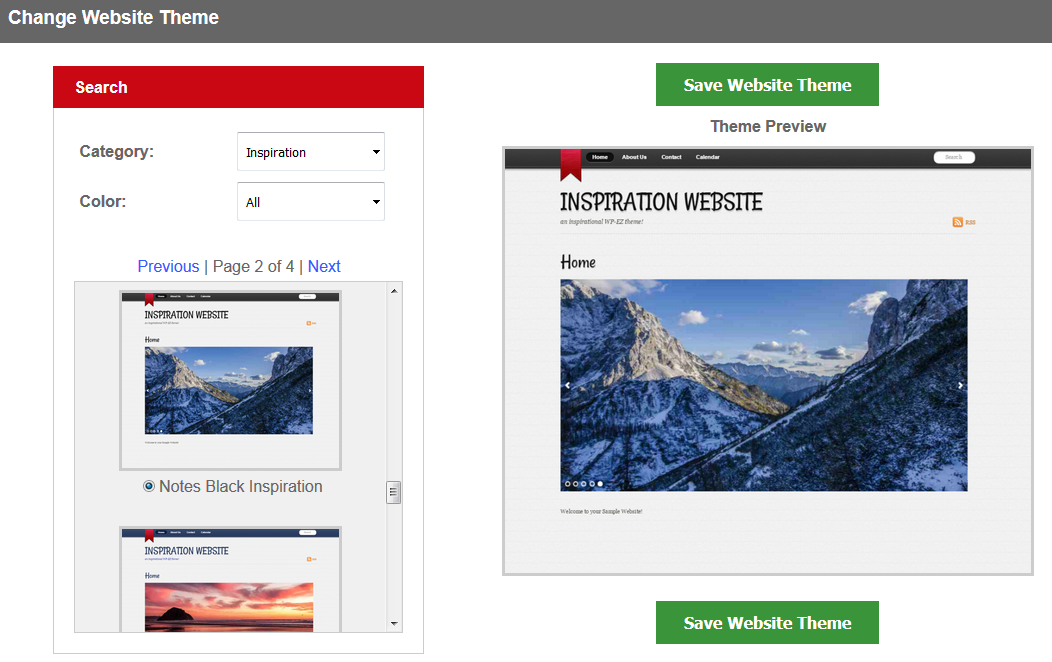Click the theme list scroll up arrow
Image resolution: width=1052 pixels, height=662 pixels.
coord(394,291)
